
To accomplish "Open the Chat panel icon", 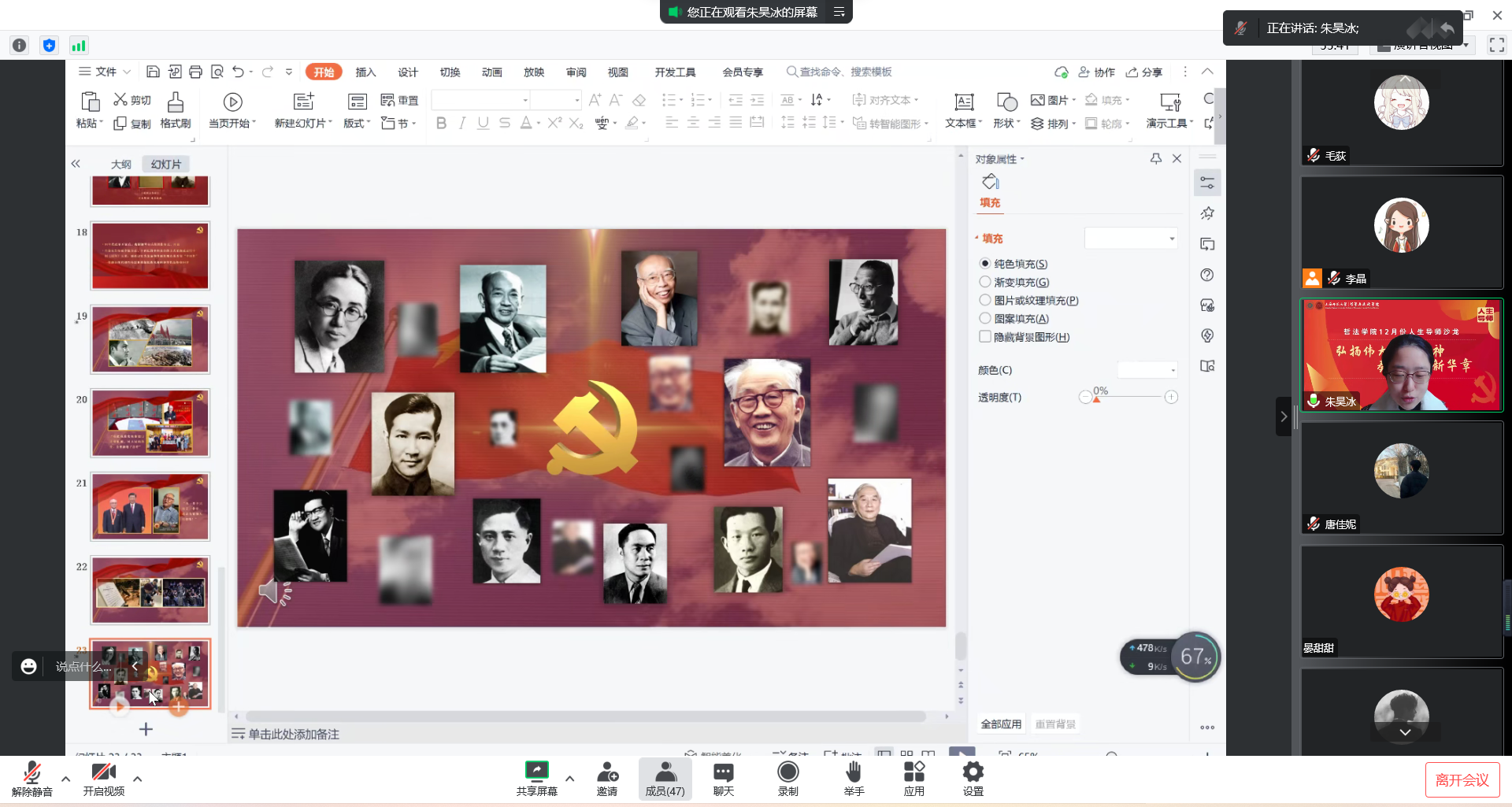I will point(723,772).
